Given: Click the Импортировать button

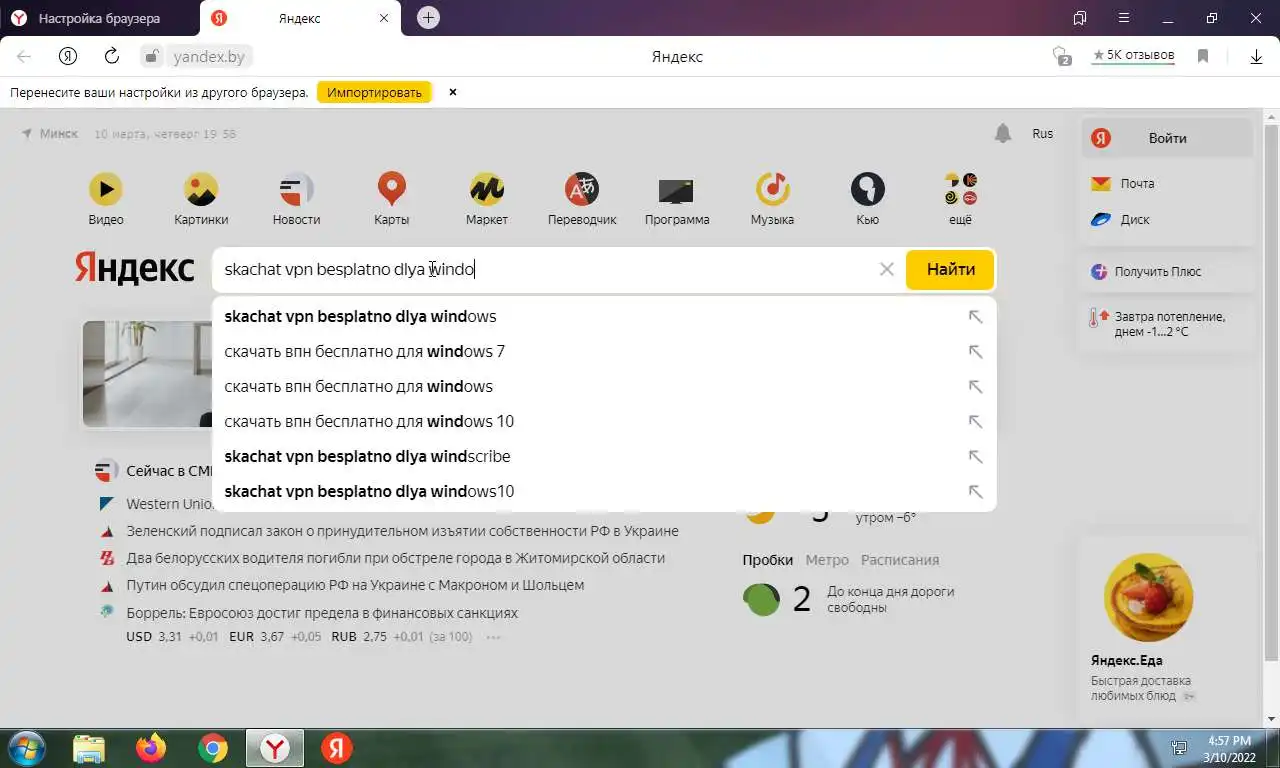Looking at the screenshot, I should pyautogui.click(x=375, y=92).
